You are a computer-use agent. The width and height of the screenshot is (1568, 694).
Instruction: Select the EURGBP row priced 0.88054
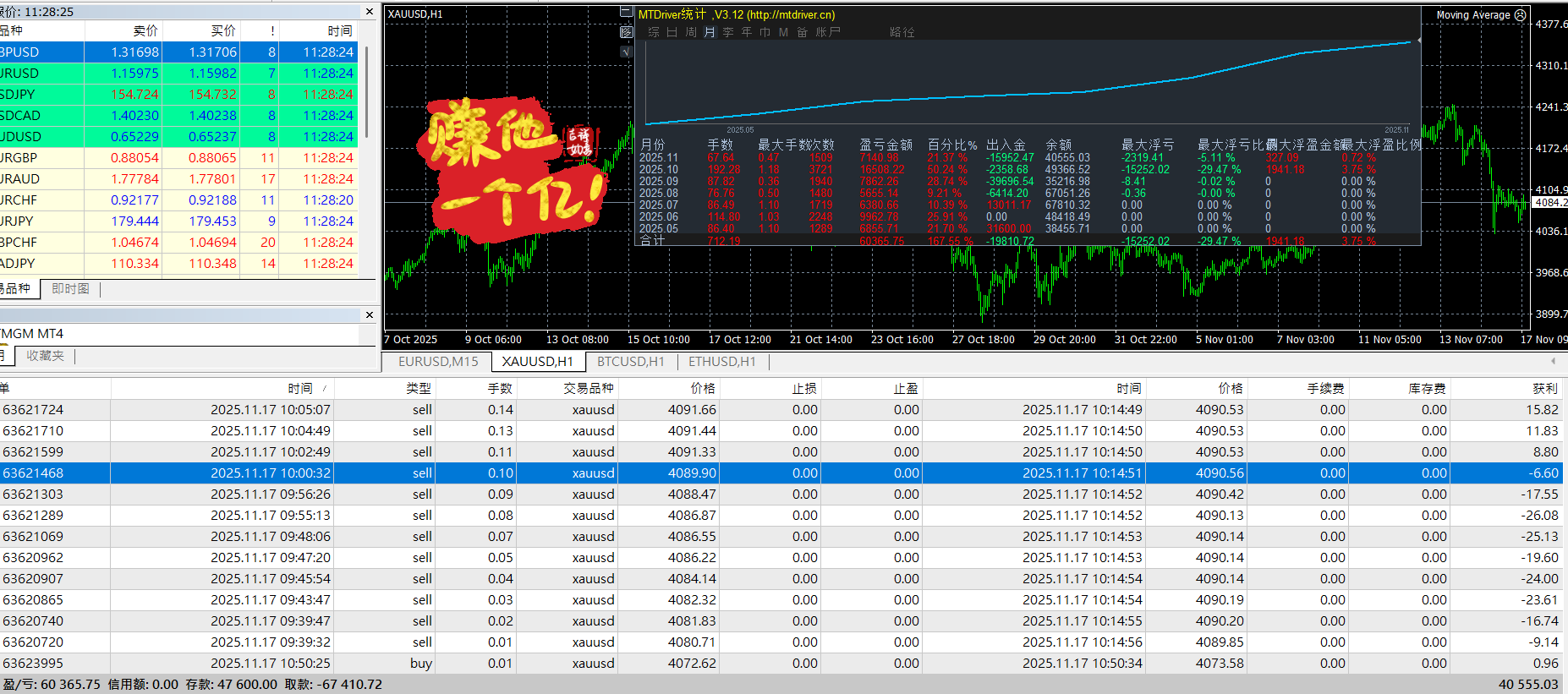(x=178, y=158)
